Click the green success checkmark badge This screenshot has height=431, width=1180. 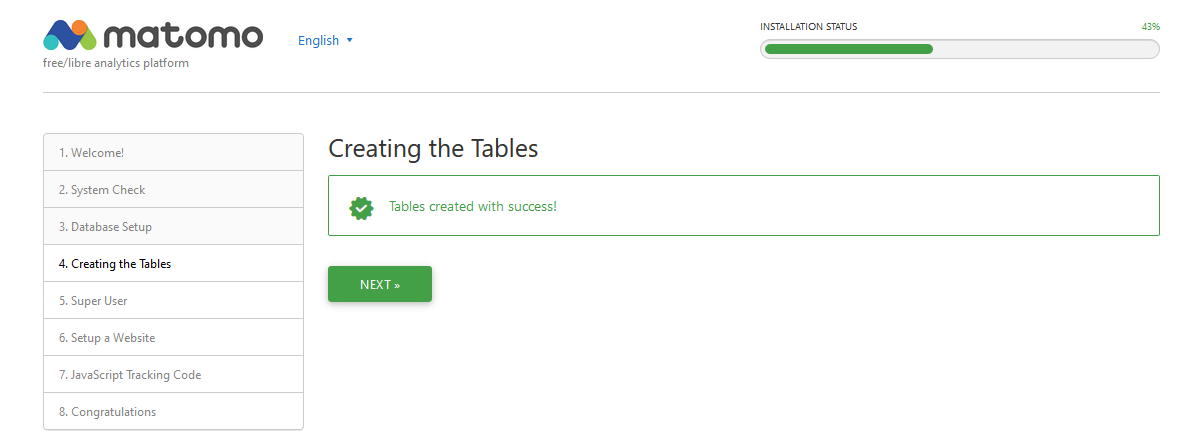[x=362, y=207]
